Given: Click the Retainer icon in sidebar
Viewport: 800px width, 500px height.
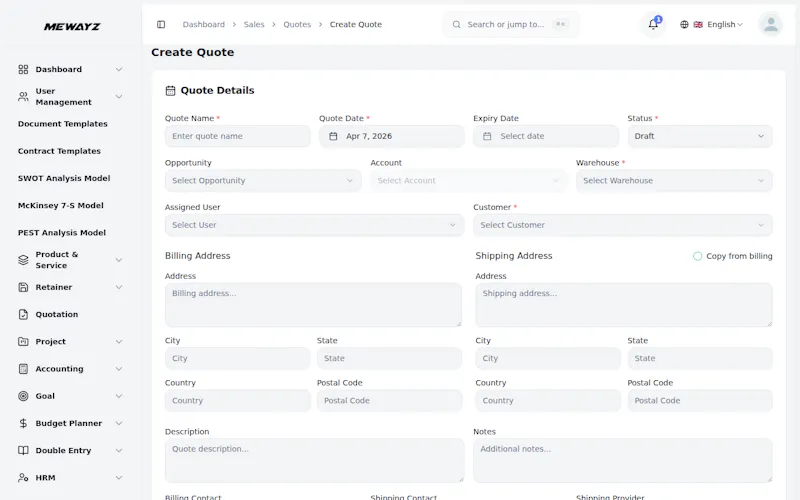Looking at the screenshot, I should 23,287.
